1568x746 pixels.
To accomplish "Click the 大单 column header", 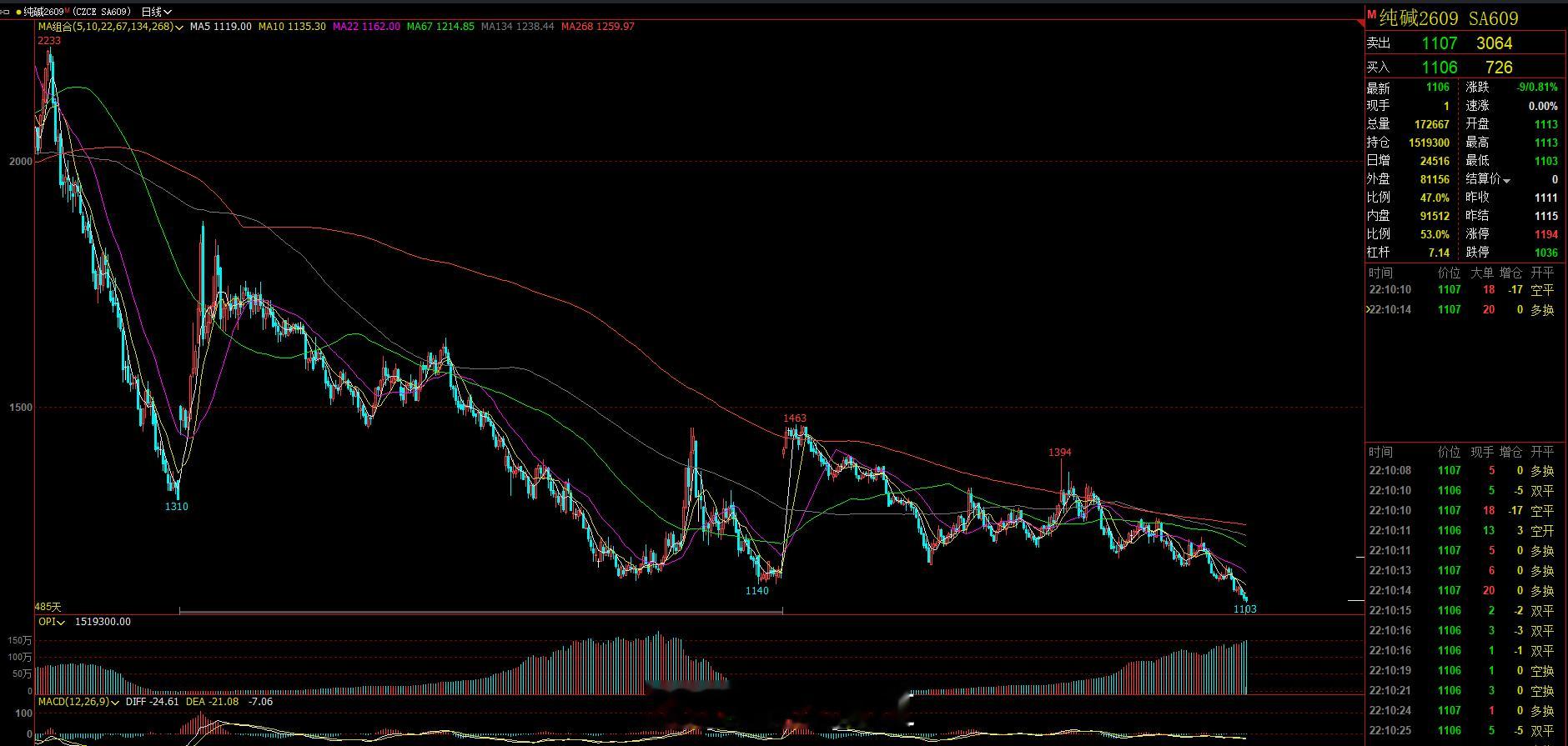I will [x=1481, y=273].
